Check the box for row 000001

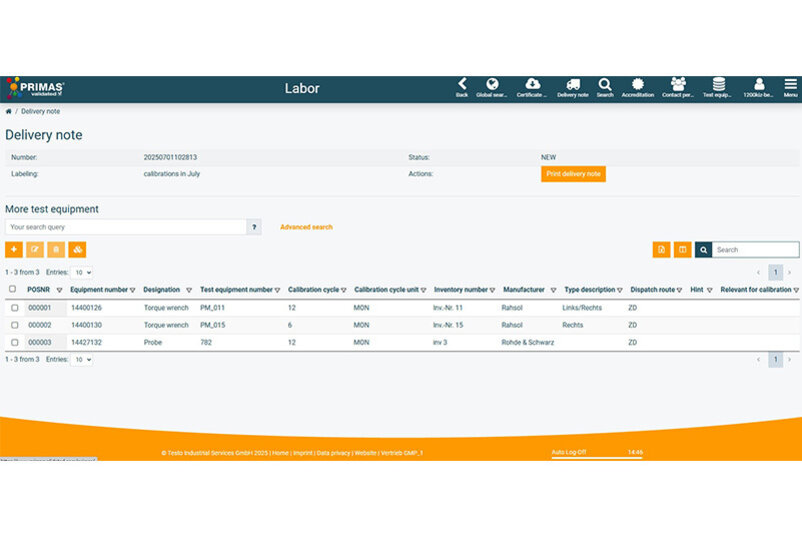(x=14, y=308)
